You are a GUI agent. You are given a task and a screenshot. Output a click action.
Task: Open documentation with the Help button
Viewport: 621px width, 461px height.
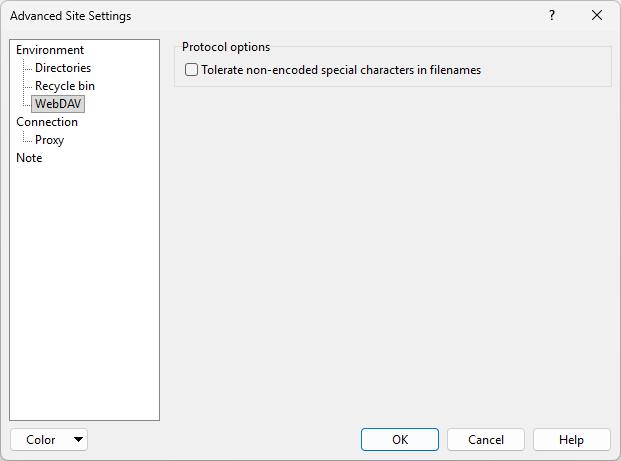pyautogui.click(x=571, y=440)
